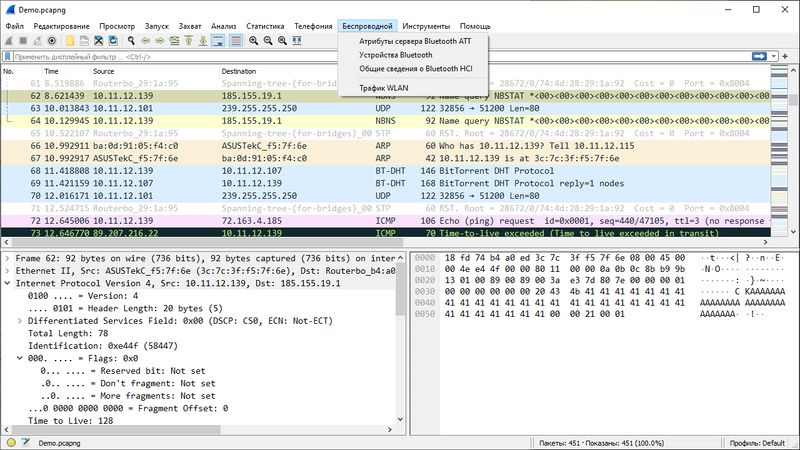Click the restart capture icon
Viewport: 800px width, 450px height.
click(37, 41)
